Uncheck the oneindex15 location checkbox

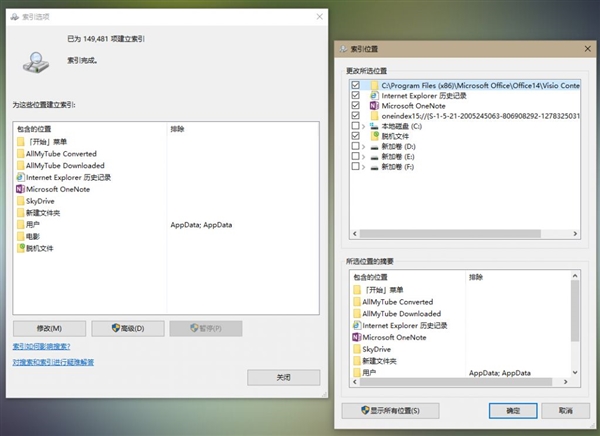pyautogui.click(x=355, y=115)
